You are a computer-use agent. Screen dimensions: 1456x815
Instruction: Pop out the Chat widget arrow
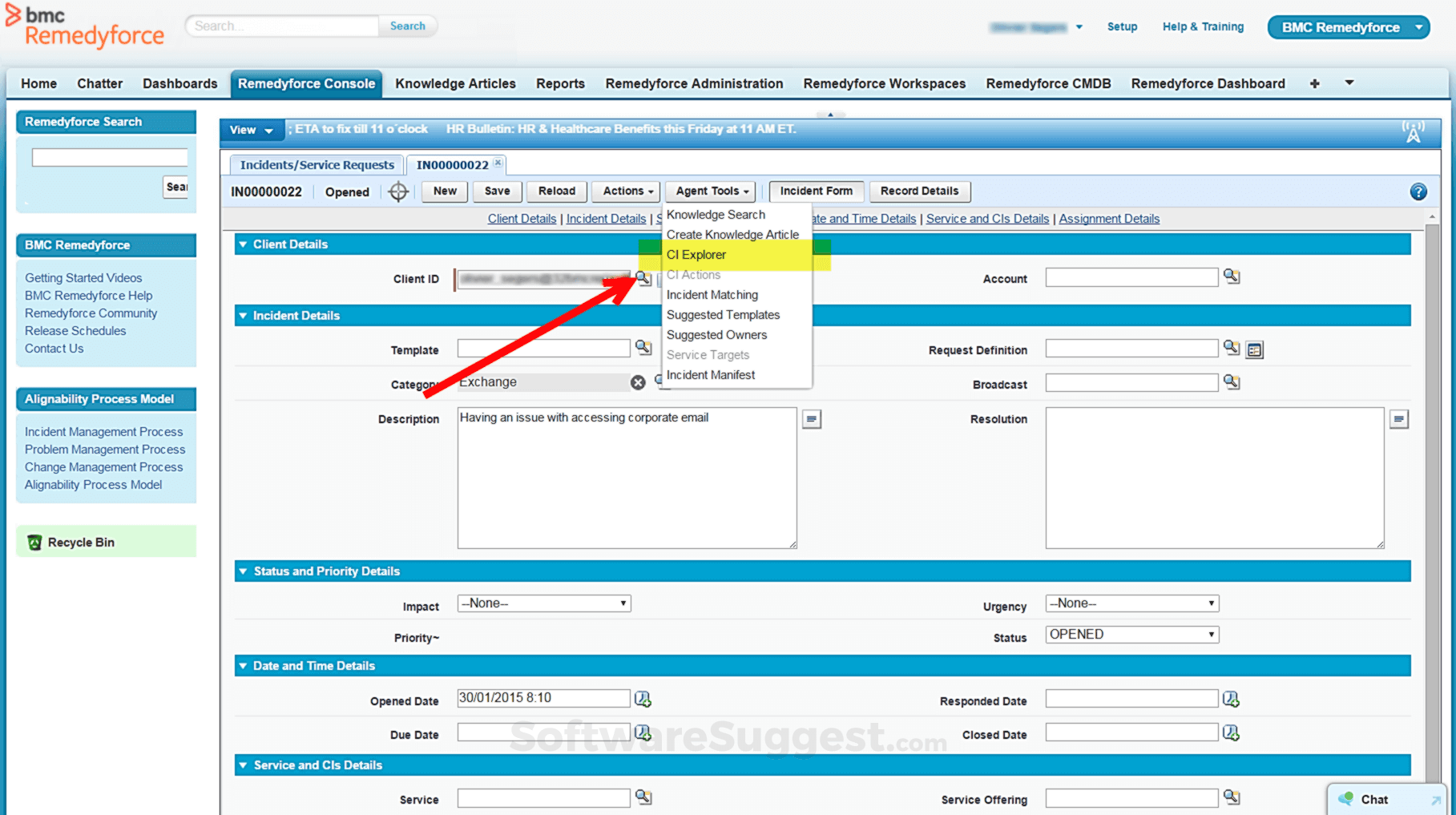(x=1435, y=800)
